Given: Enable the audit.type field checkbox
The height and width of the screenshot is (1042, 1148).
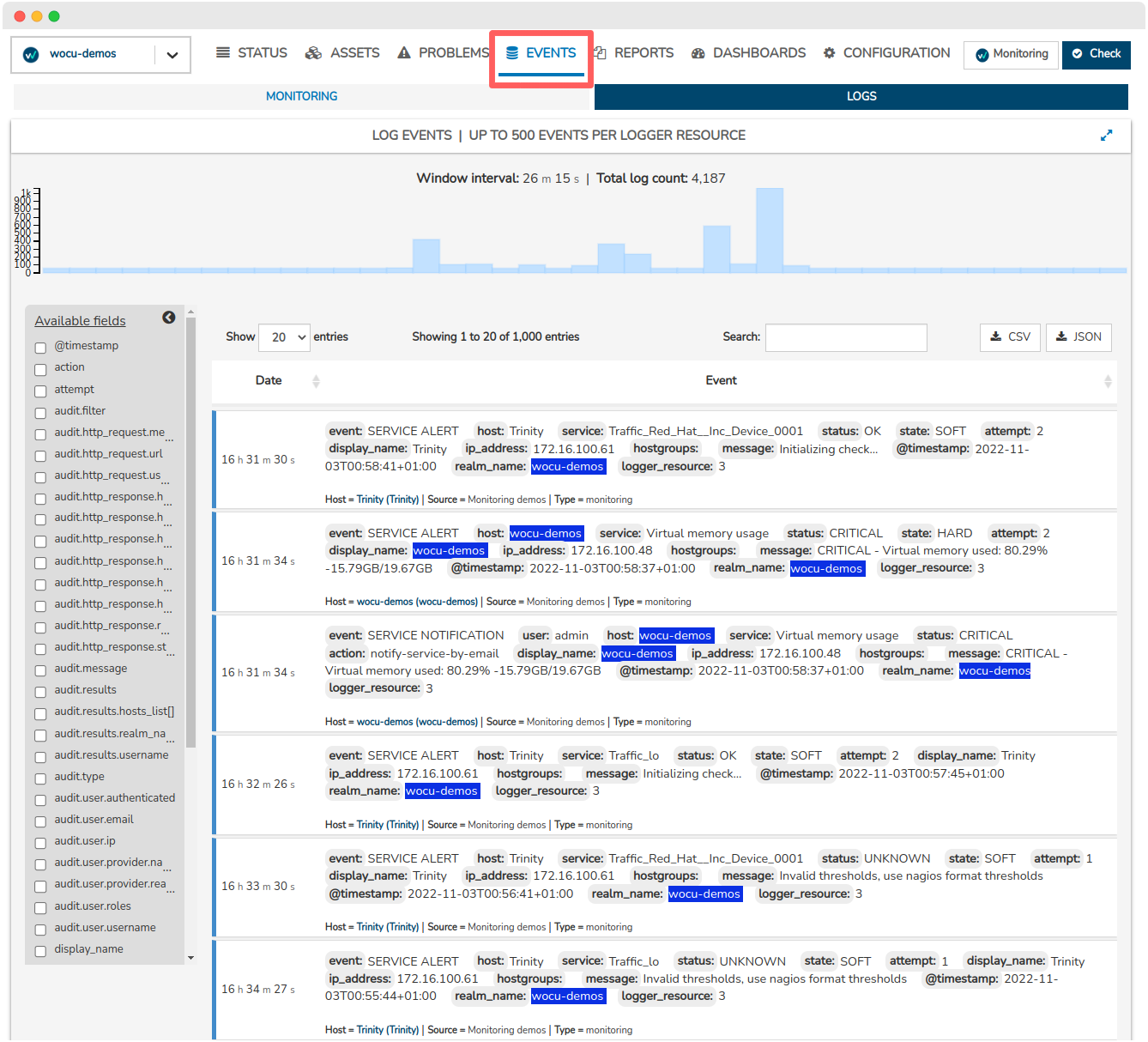Looking at the screenshot, I should pos(40,778).
